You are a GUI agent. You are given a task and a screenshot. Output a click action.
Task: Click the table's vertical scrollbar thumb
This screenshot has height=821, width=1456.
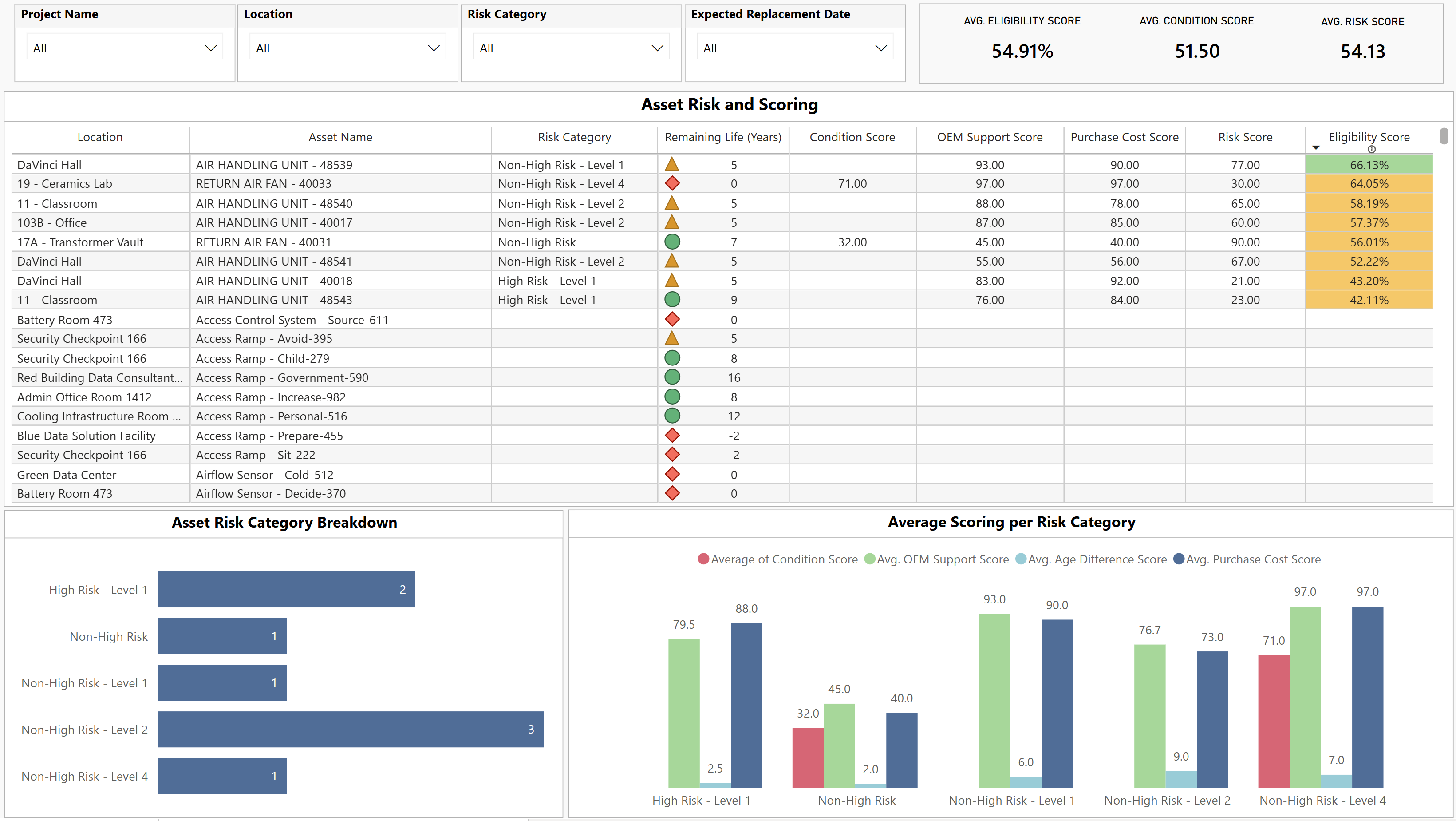pyautogui.click(x=1443, y=136)
